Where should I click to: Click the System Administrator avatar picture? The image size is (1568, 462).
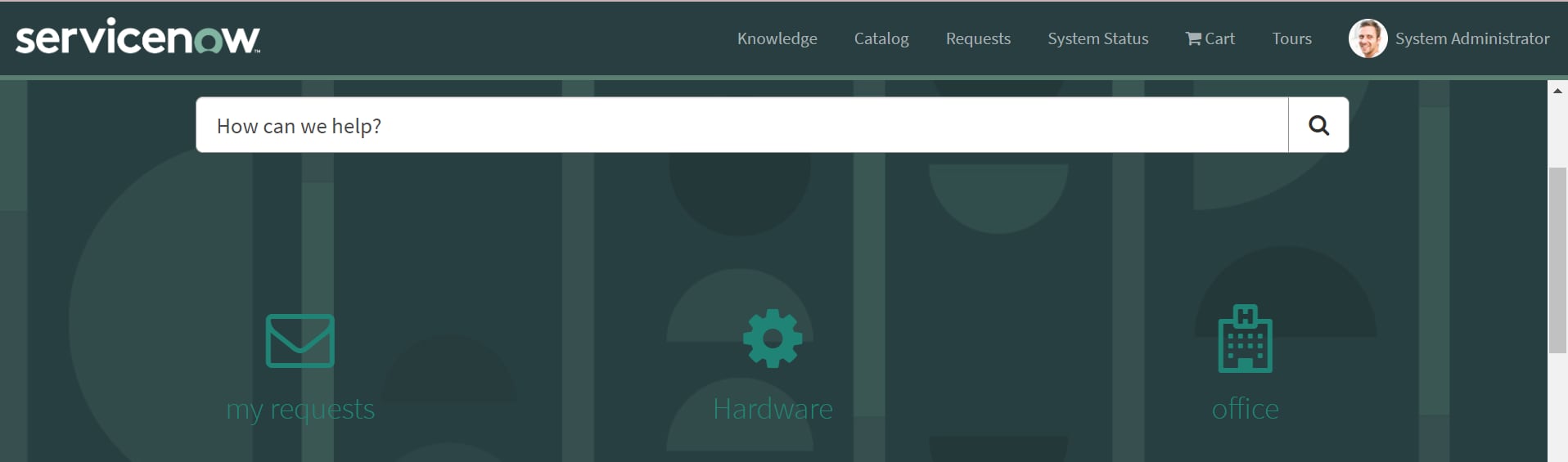pyautogui.click(x=1367, y=38)
